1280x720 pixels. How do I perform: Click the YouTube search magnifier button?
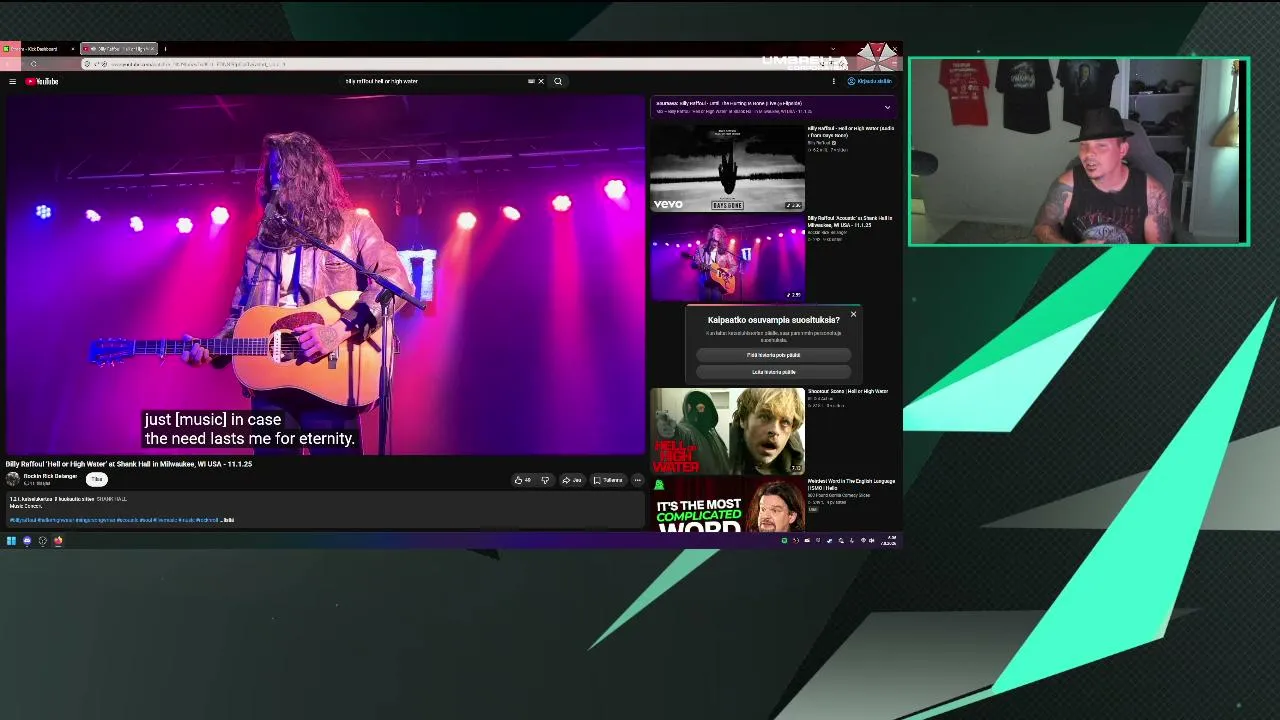[x=558, y=81]
